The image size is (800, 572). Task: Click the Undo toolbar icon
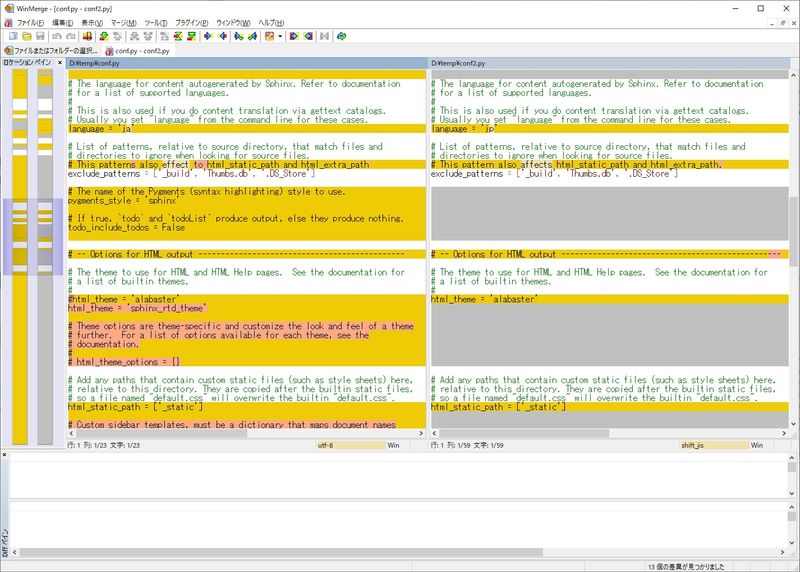(x=58, y=36)
